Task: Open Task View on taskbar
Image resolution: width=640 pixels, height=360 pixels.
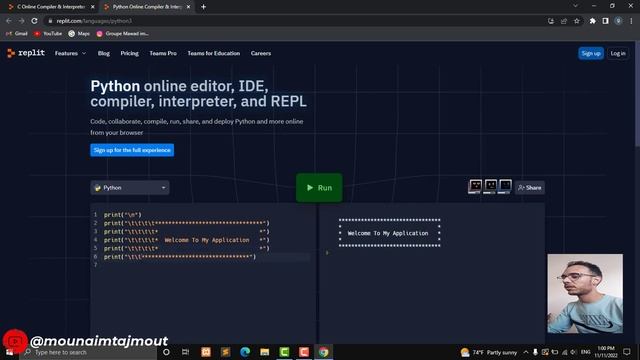Action: tap(185, 352)
